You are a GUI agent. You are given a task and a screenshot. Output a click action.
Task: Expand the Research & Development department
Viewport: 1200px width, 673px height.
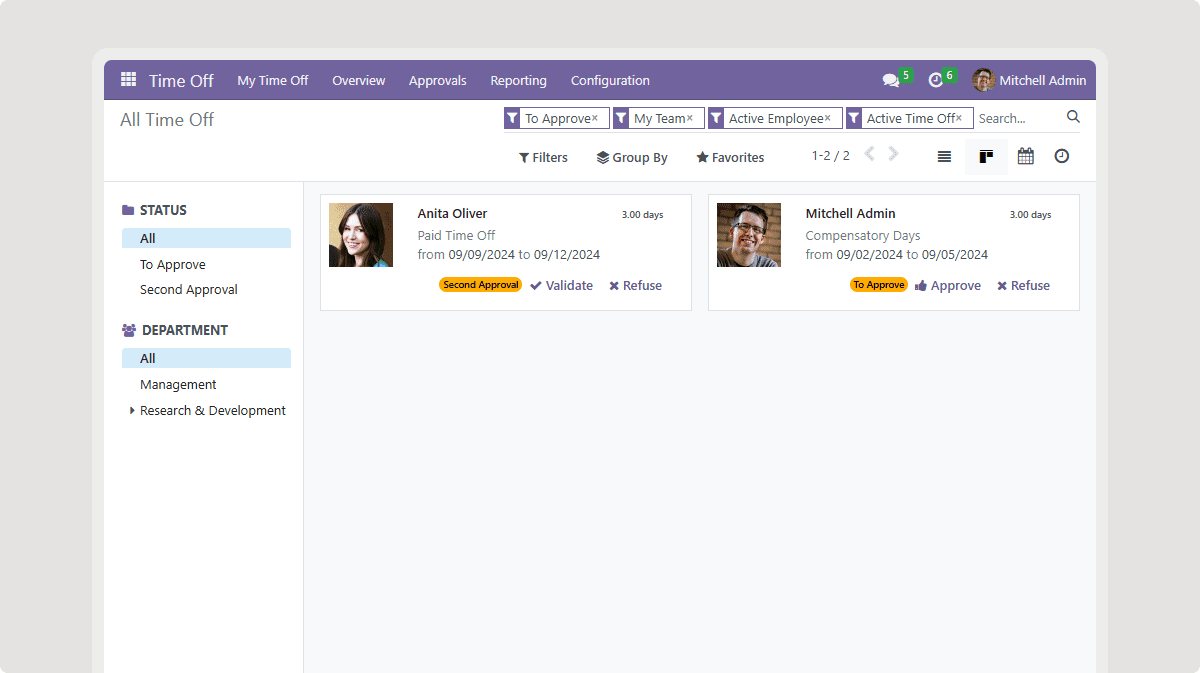(132, 410)
